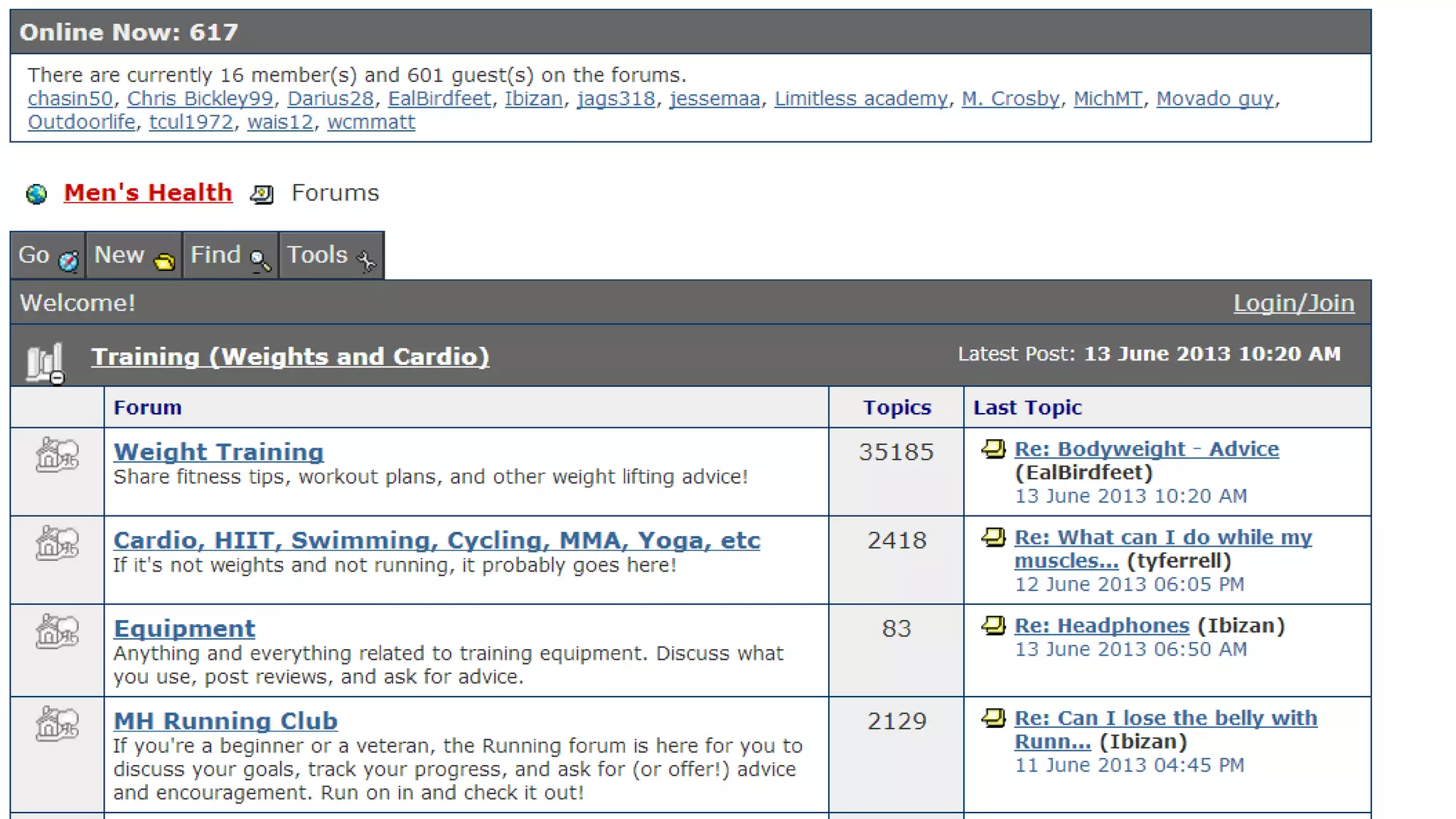The width and height of the screenshot is (1456, 819).
Task: Open the Men's Health home link
Action: 148,193
